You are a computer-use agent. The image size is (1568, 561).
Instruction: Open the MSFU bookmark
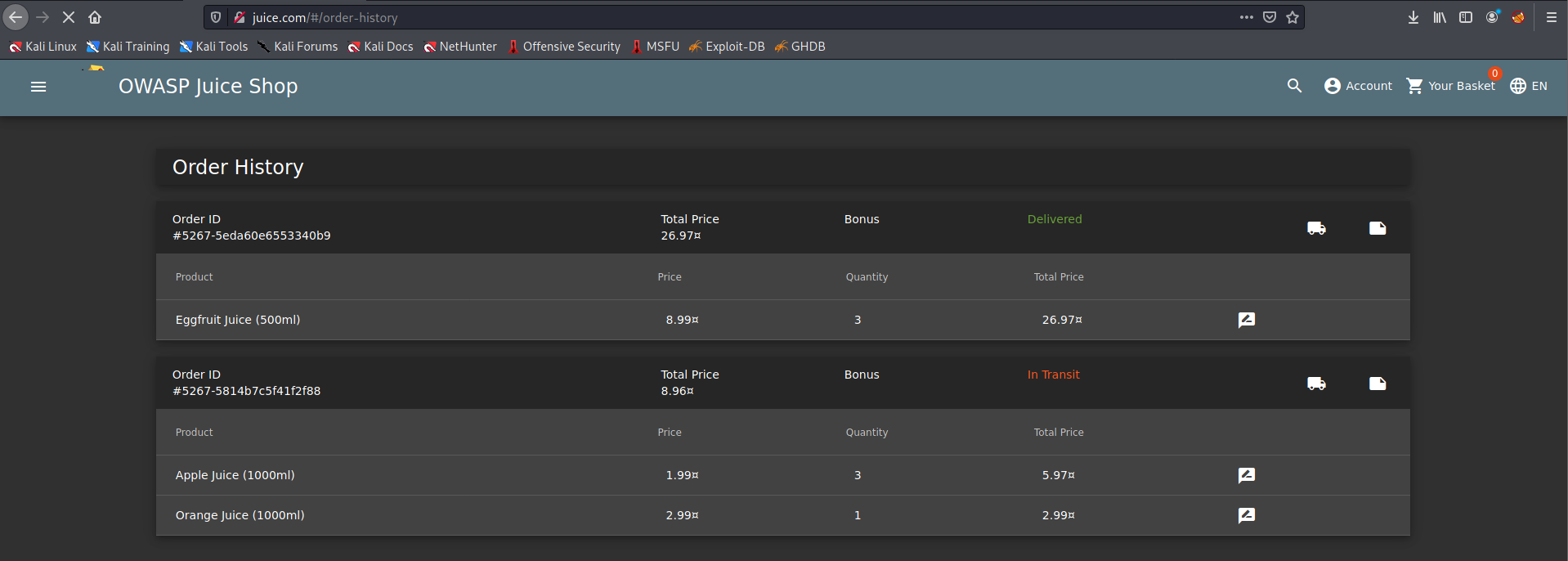click(655, 47)
